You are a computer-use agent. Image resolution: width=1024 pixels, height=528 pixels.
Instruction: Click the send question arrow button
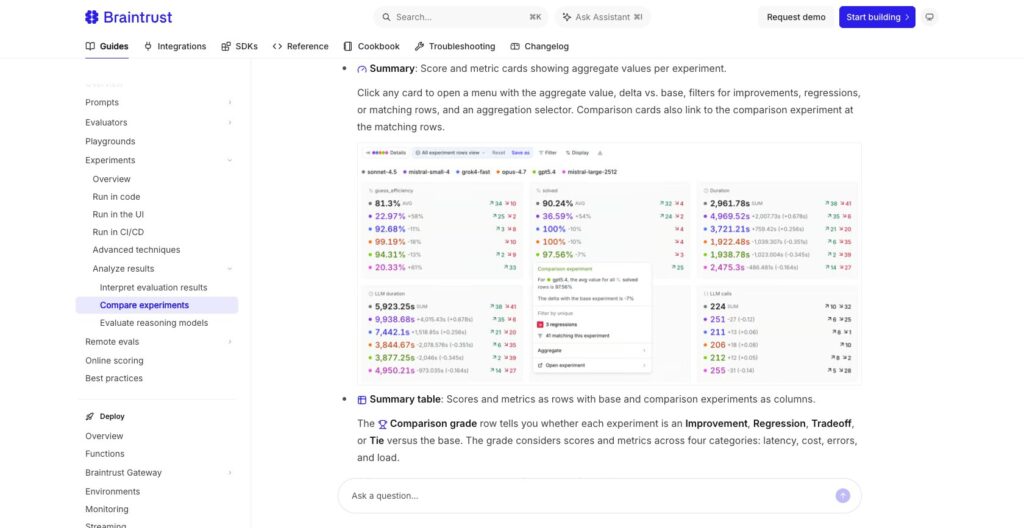pyautogui.click(x=842, y=496)
